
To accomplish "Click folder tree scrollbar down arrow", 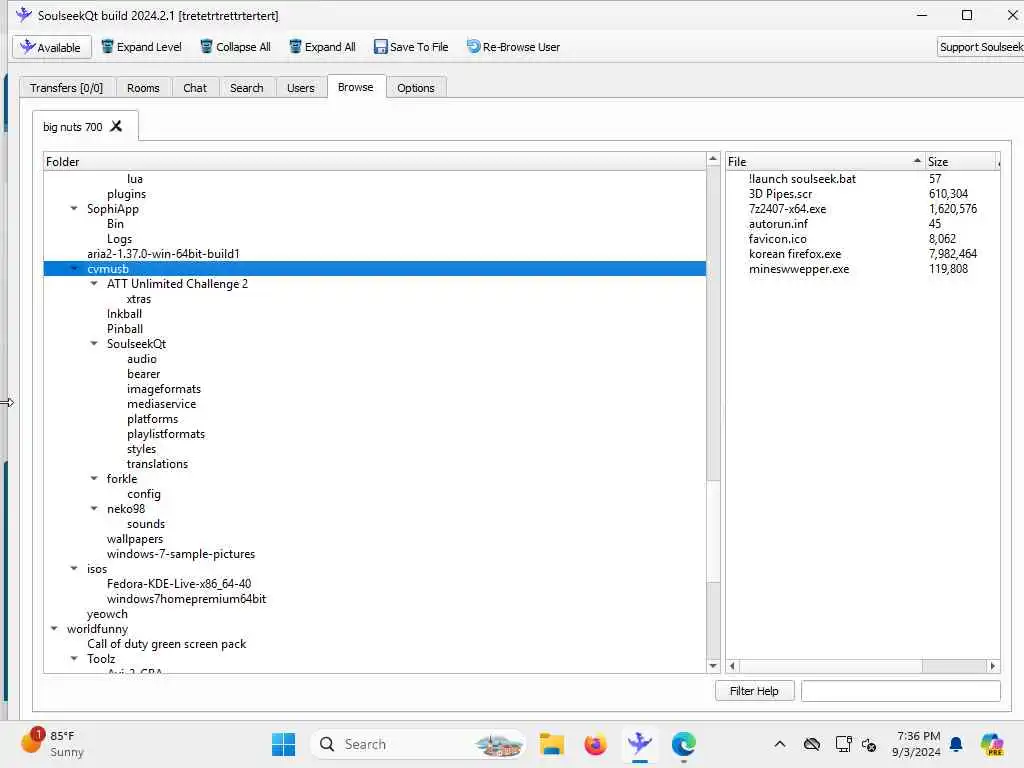I will (713, 666).
